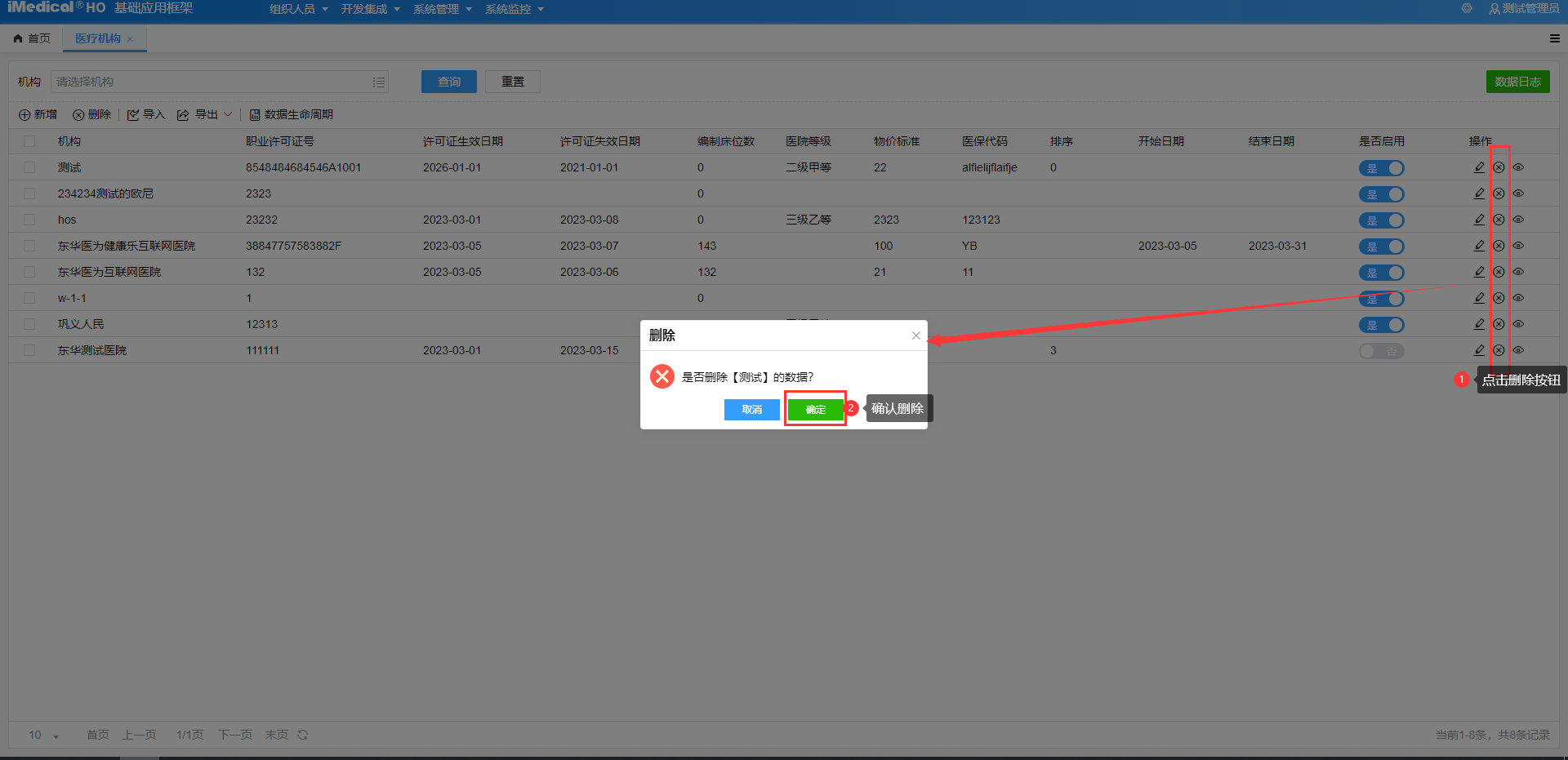Click the edit pencil icon for hos row

coord(1479,220)
